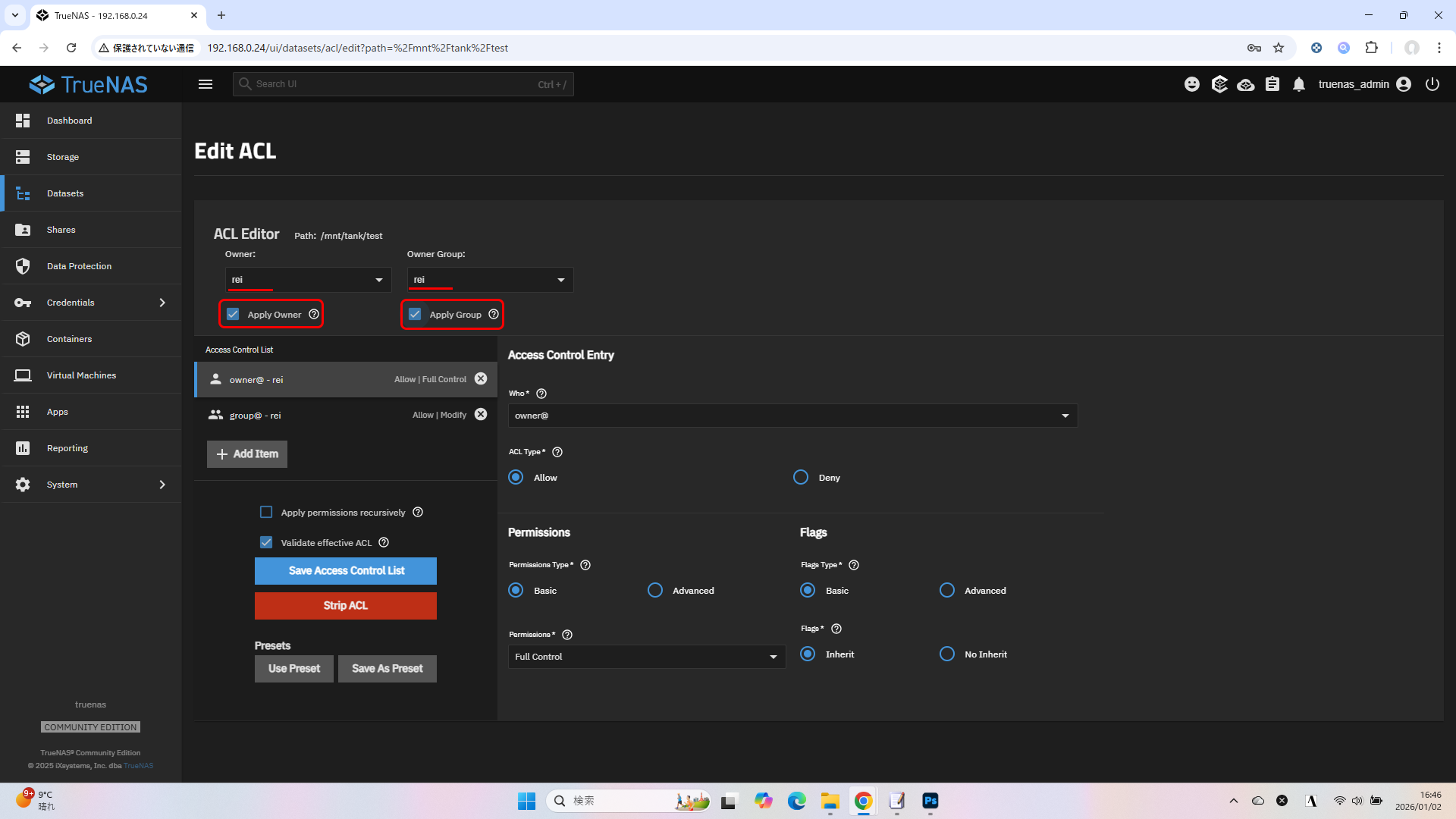The image size is (1456, 819).
Task: Click the power button icon
Action: [1432, 84]
